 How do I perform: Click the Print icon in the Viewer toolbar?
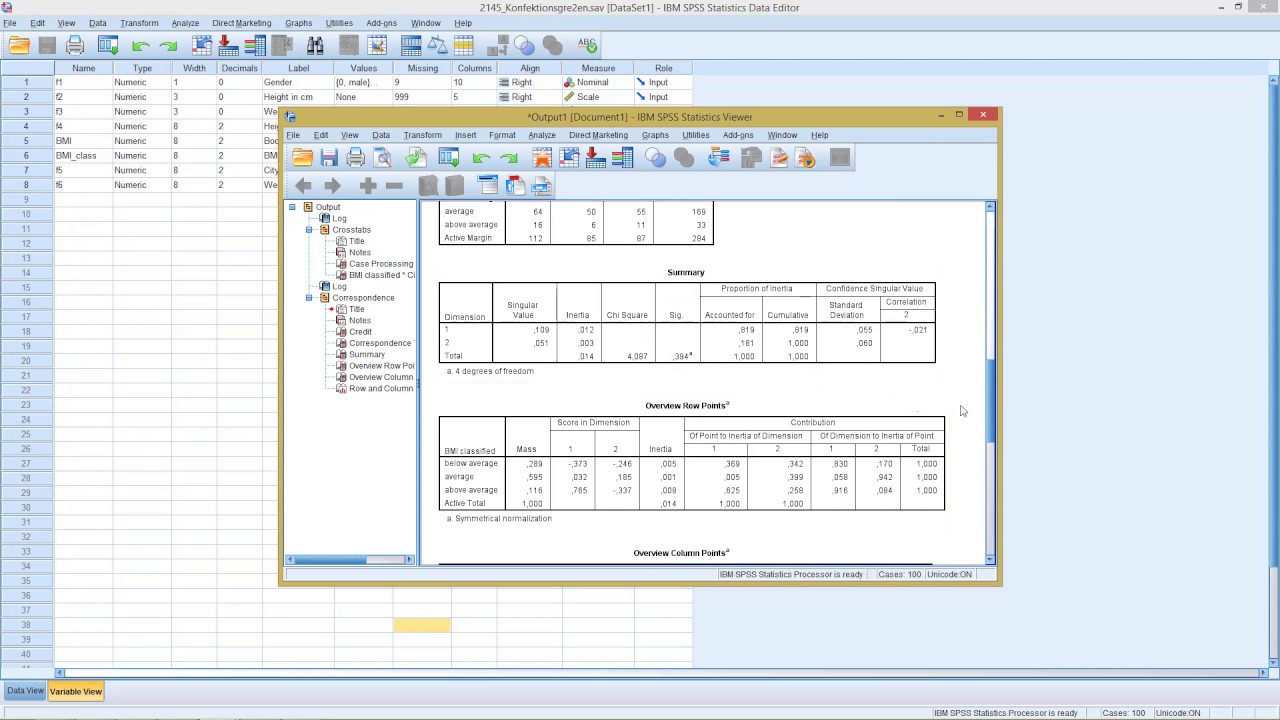[x=355, y=158]
